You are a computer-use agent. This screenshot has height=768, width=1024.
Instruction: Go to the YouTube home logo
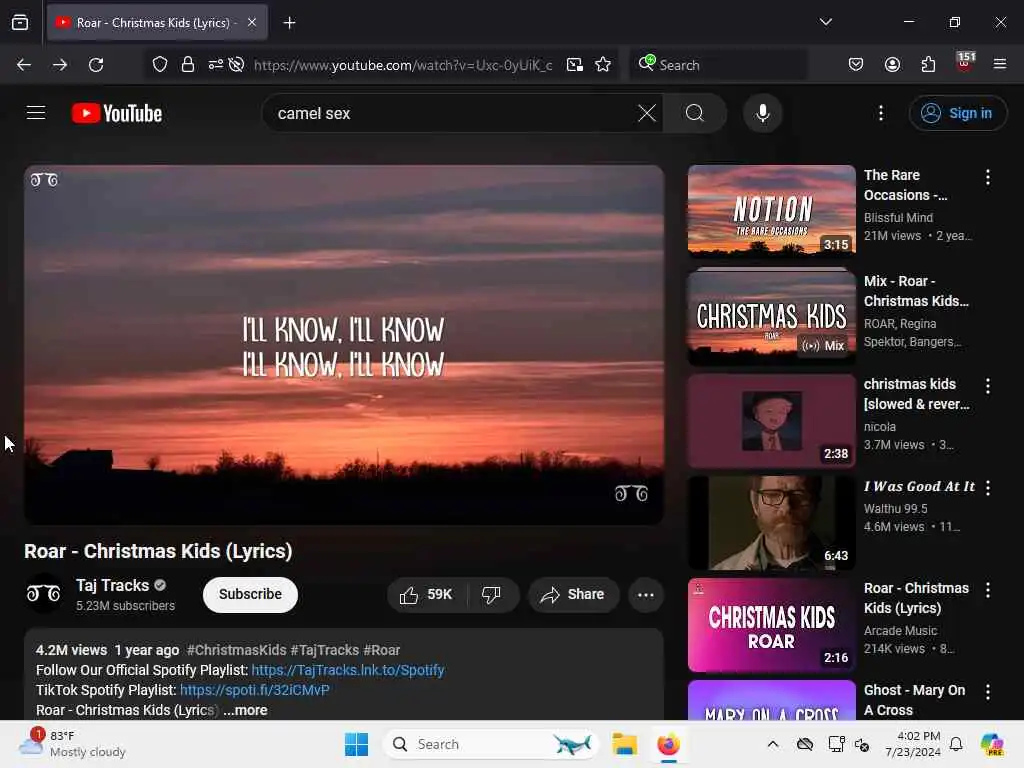(x=117, y=113)
